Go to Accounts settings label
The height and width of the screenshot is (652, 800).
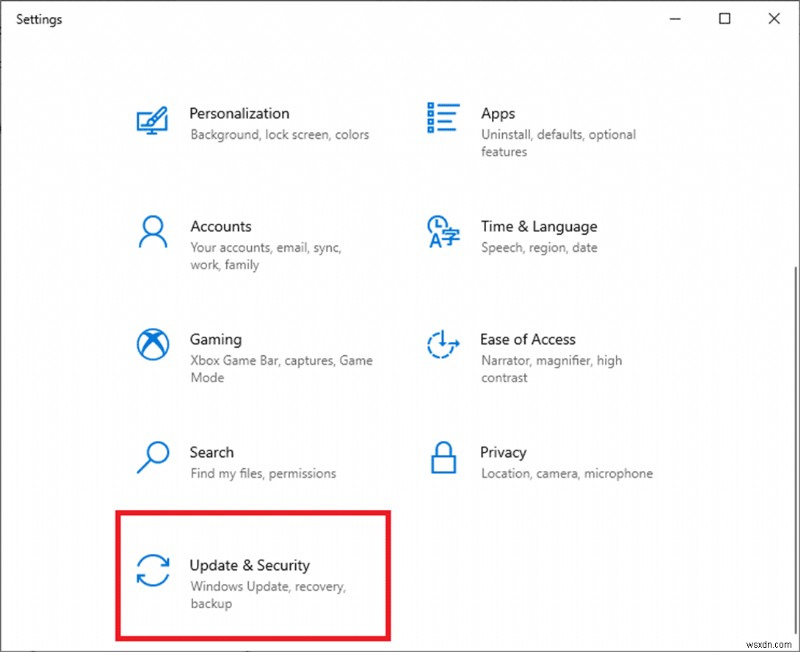[221, 227]
